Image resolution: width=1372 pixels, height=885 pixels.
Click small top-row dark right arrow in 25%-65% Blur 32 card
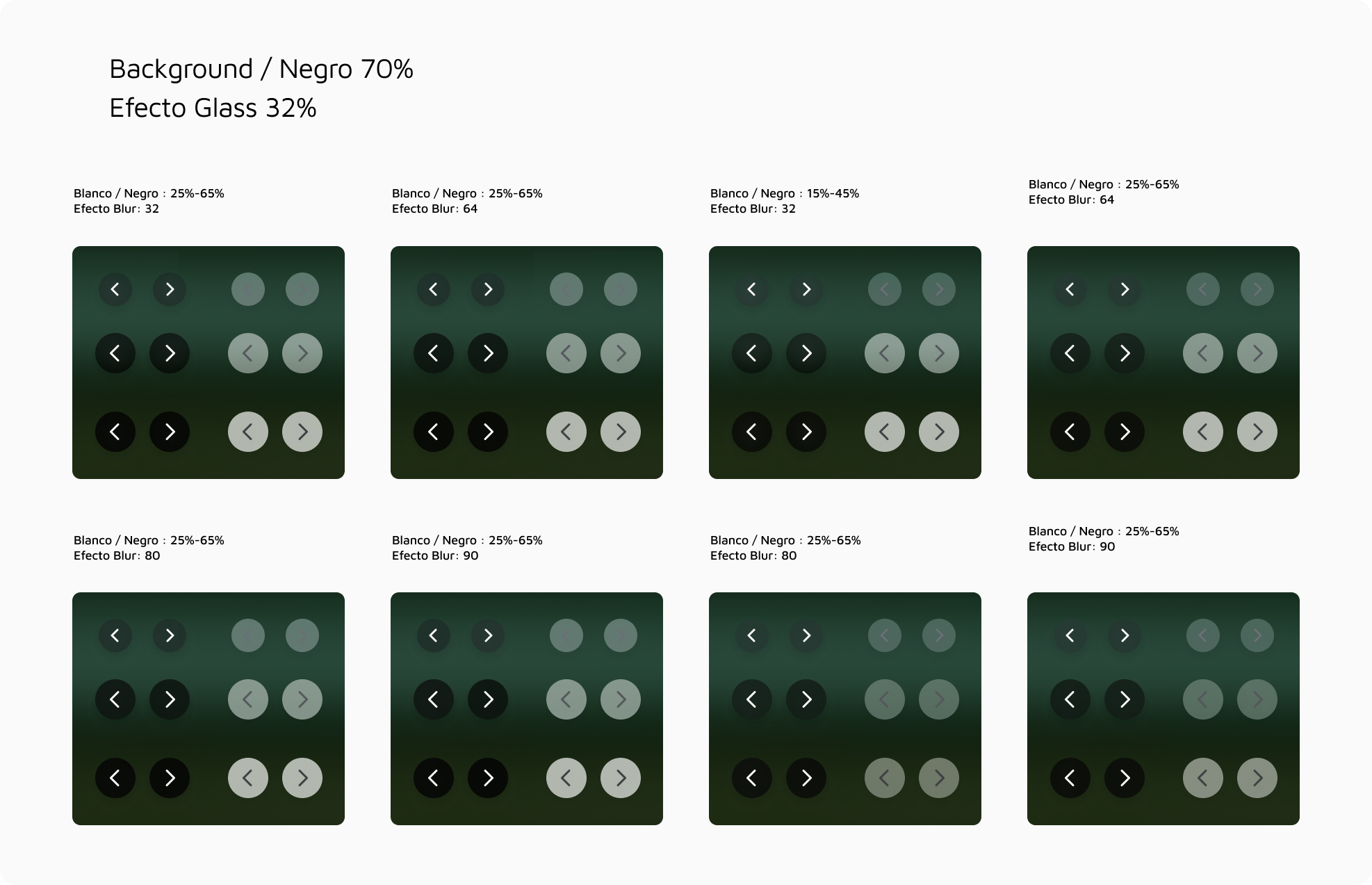point(170,289)
